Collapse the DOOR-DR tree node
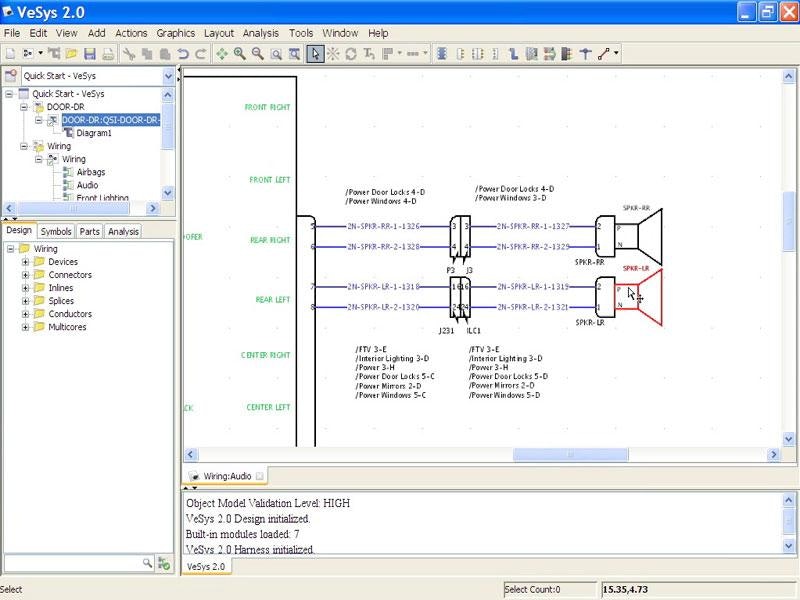 coord(24,107)
